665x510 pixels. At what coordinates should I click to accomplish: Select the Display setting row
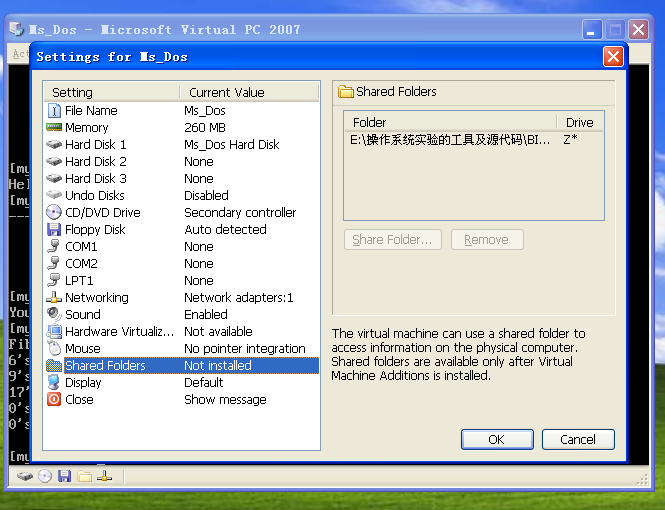(181, 382)
